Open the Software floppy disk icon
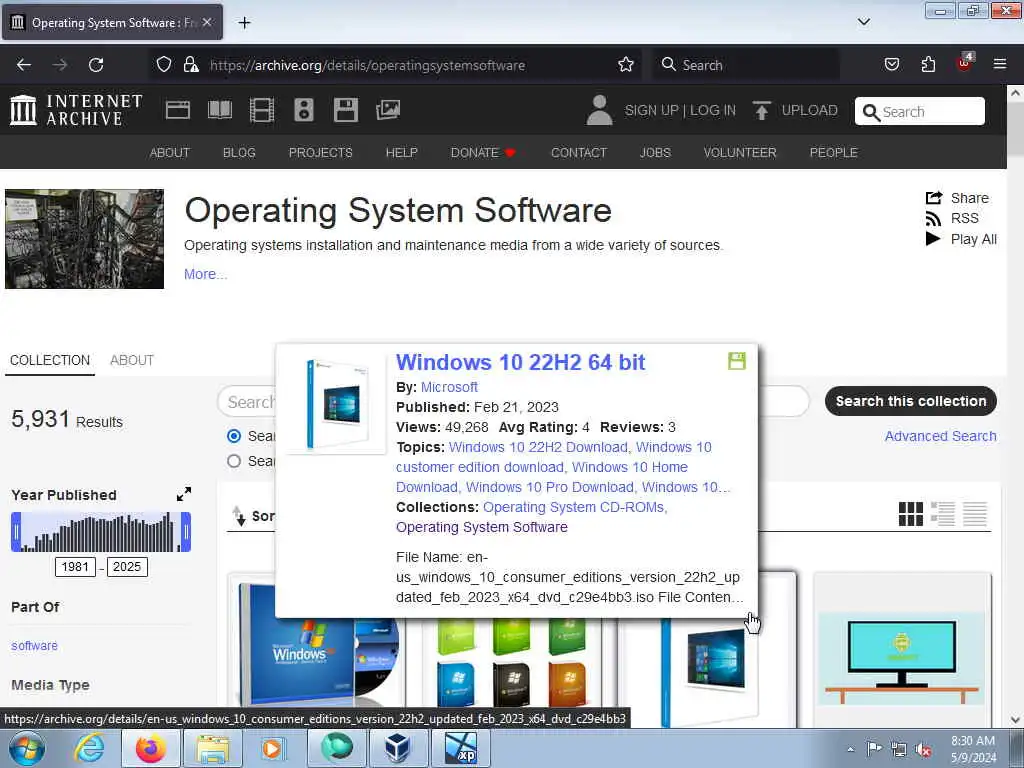Image resolution: width=1024 pixels, height=768 pixels. pos(345,110)
